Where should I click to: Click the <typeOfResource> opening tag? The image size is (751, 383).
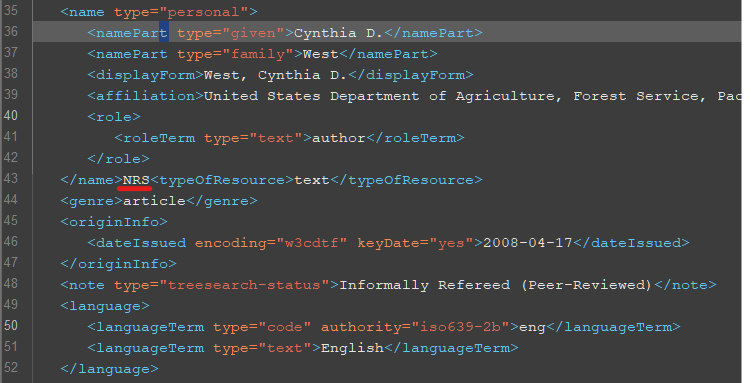(x=222, y=180)
